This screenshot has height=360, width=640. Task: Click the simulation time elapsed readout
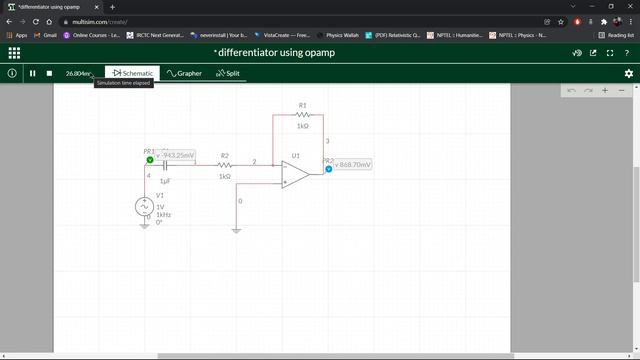pyautogui.click(x=78, y=73)
